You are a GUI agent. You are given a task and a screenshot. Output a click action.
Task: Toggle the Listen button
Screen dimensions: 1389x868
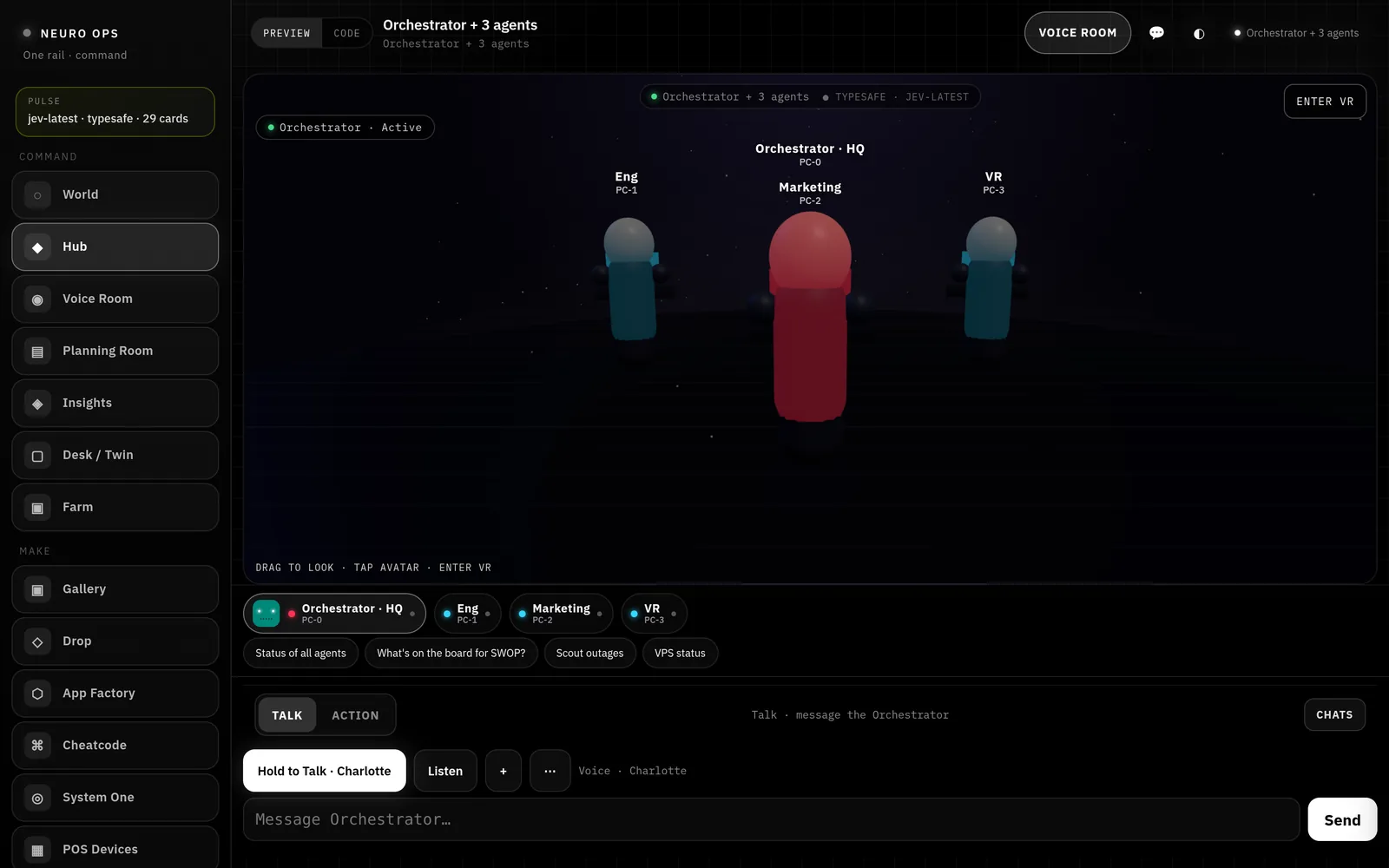tap(445, 771)
